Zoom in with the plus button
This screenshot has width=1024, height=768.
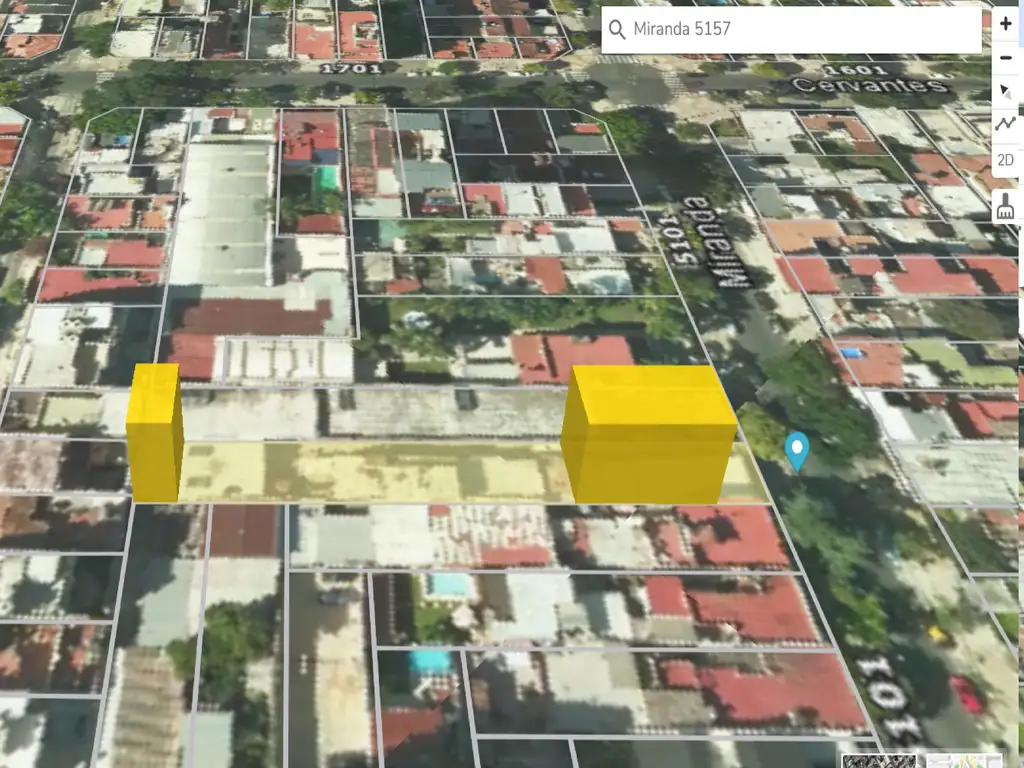click(x=1006, y=24)
